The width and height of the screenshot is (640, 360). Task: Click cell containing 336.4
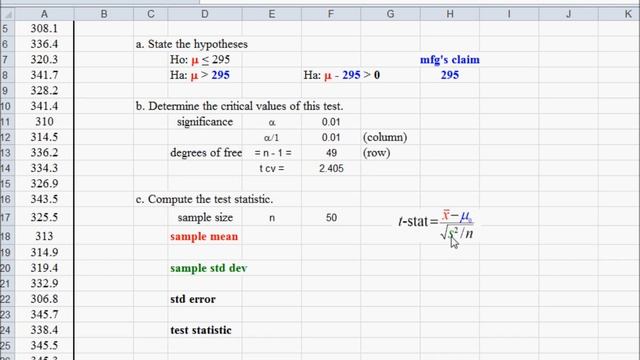[x=44, y=44]
